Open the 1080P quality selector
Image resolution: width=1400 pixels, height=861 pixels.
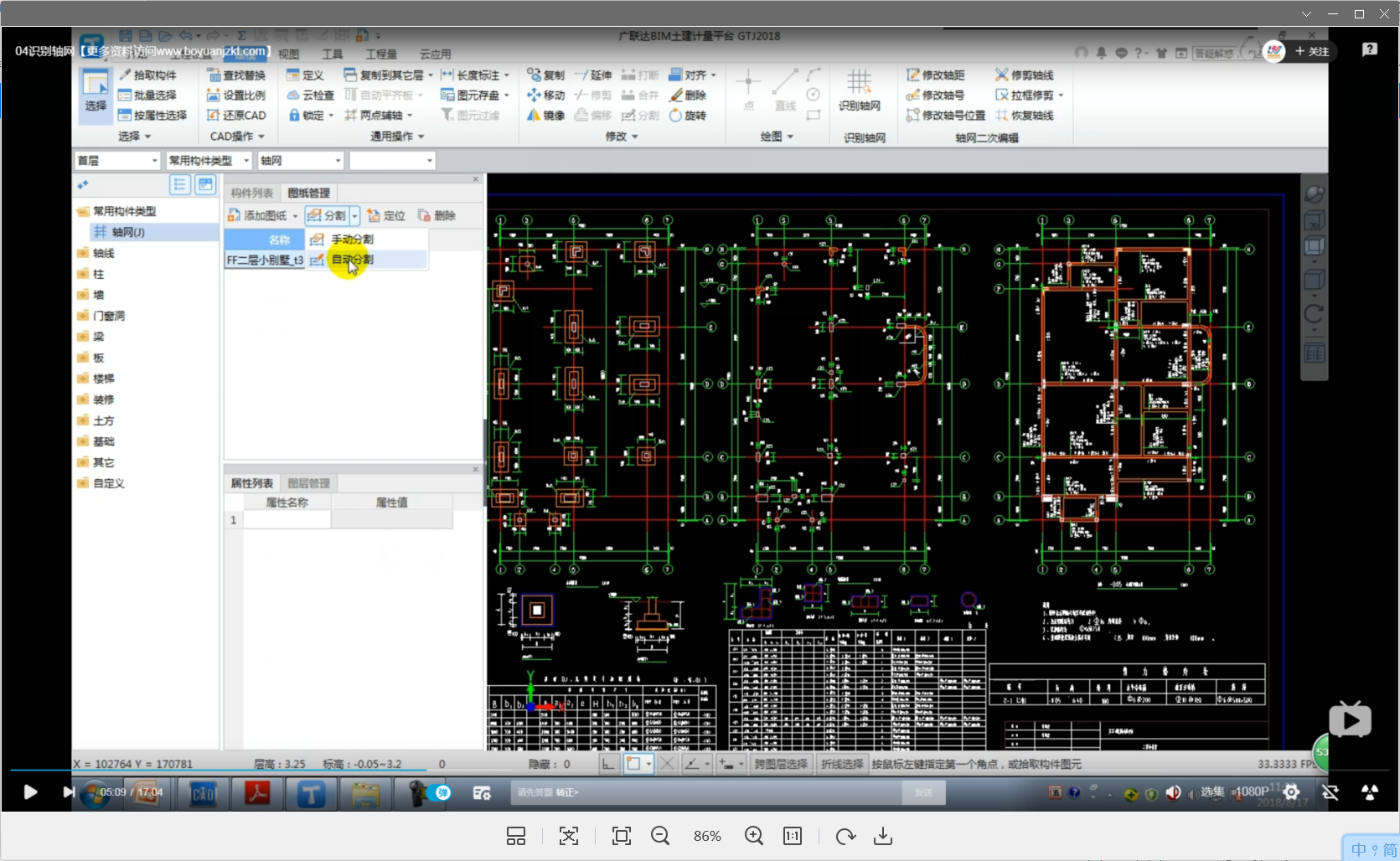1252,791
